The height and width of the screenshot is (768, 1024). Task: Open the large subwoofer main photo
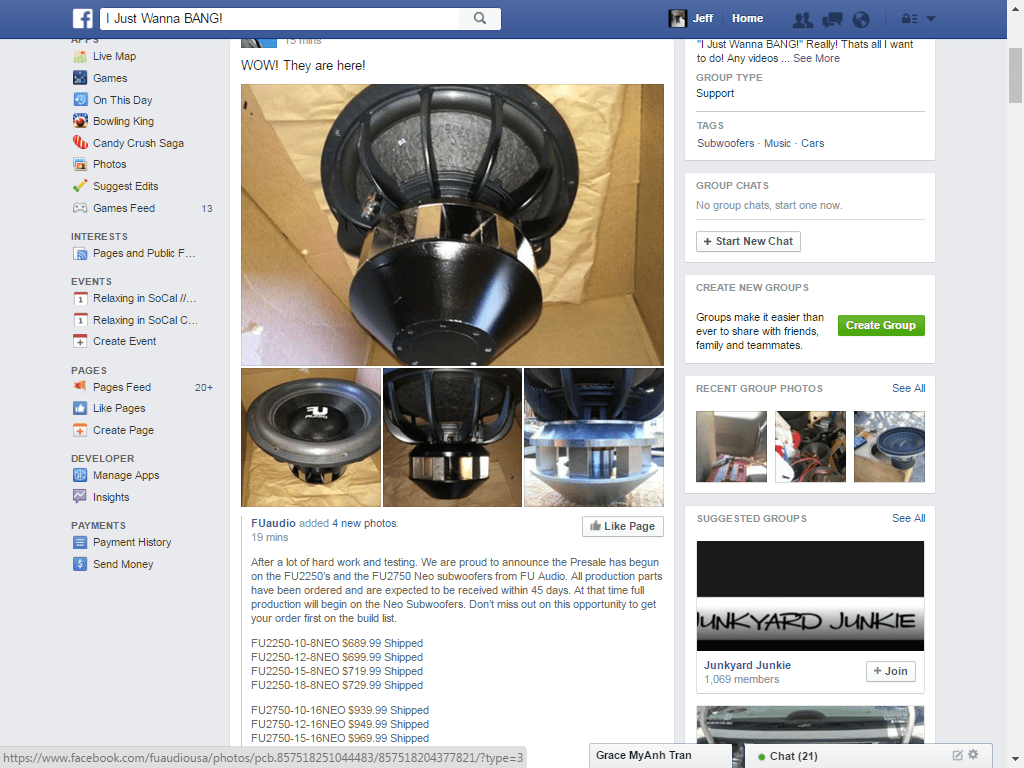point(452,225)
